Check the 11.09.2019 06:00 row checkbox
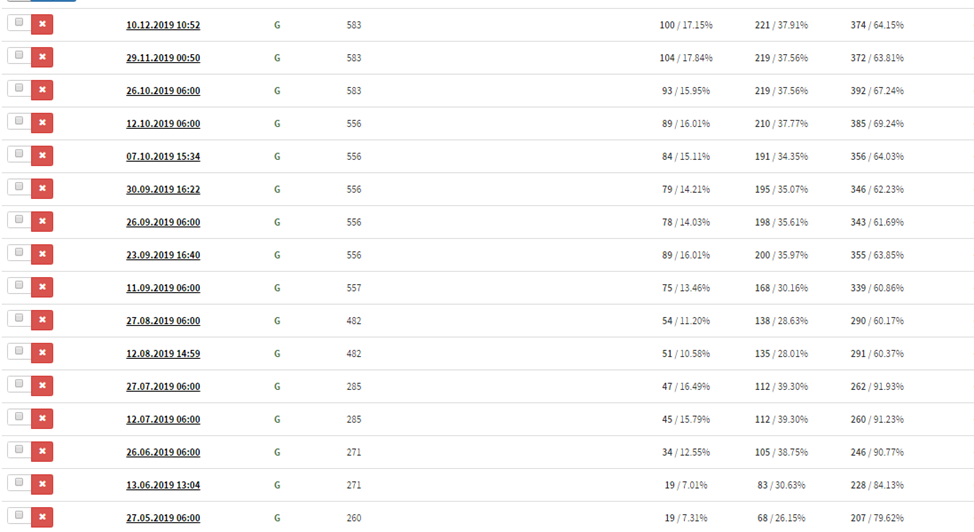The image size is (974, 532). [18, 286]
